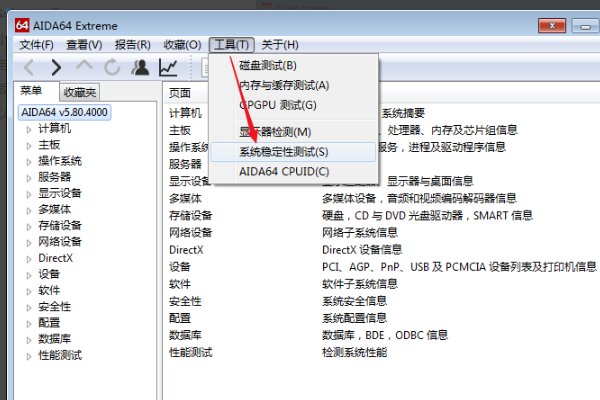Click the Refresh toolbar icon

click(112, 67)
